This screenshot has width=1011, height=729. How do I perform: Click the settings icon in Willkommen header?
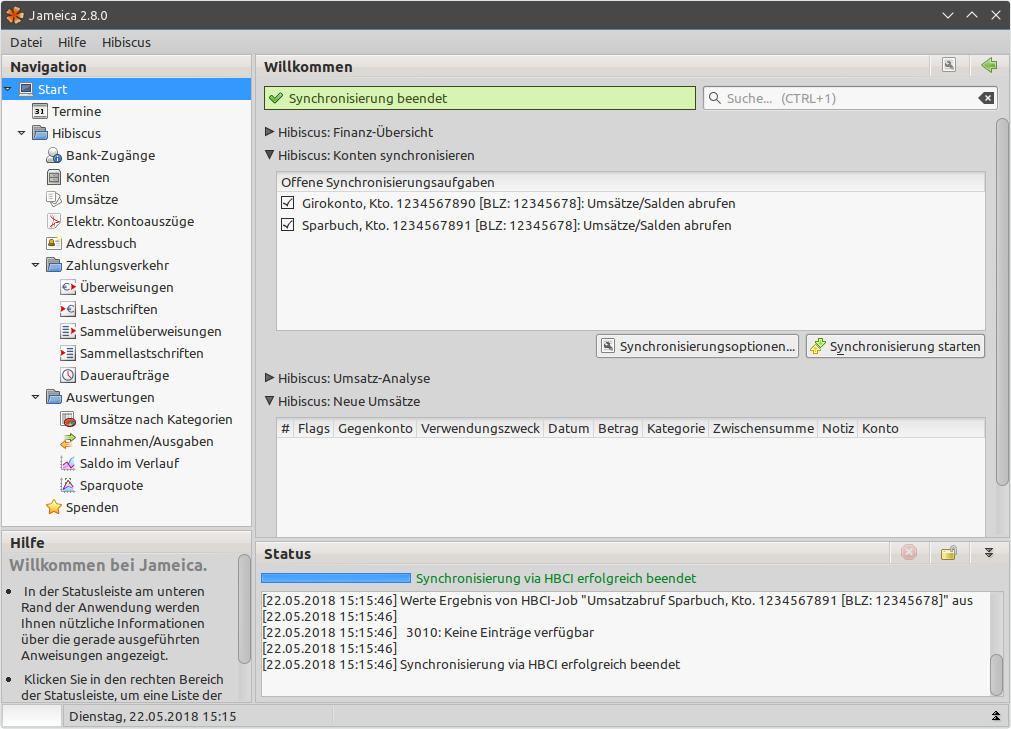[949, 65]
